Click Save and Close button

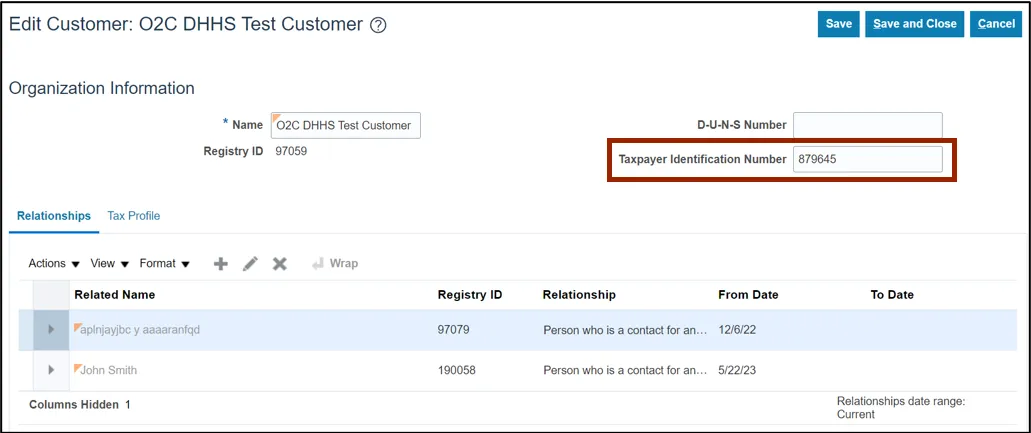click(x=914, y=24)
